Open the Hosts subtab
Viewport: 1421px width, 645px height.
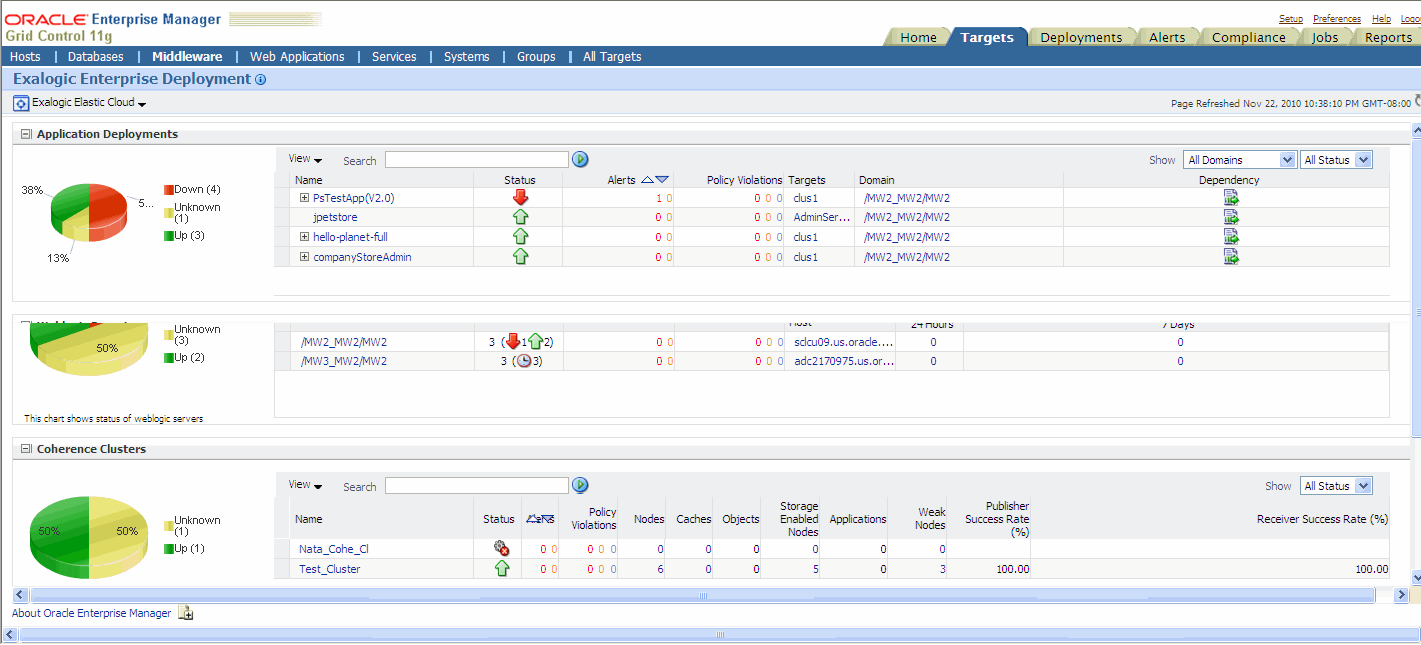(x=25, y=57)
